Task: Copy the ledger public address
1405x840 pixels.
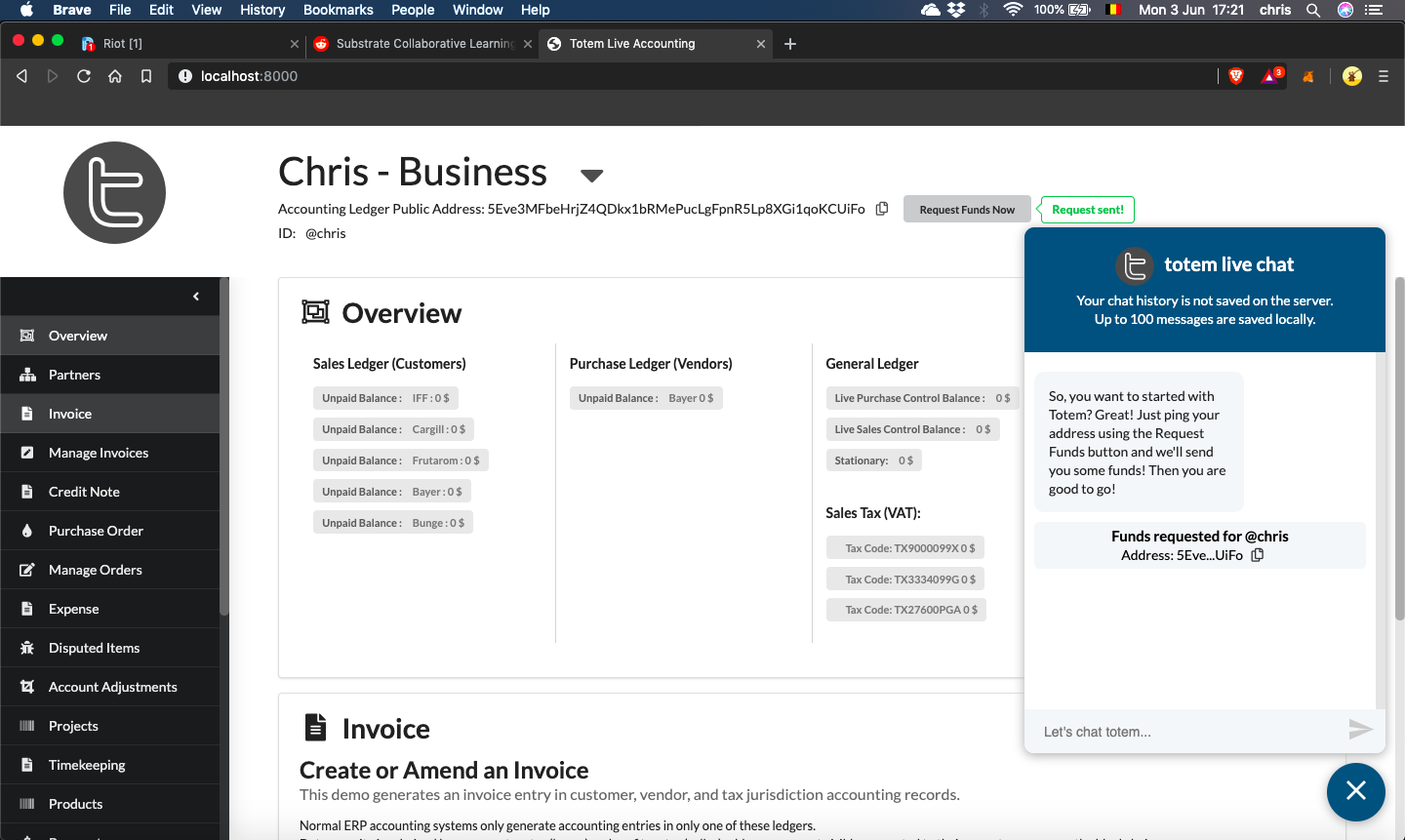Action: click(882, 209)
